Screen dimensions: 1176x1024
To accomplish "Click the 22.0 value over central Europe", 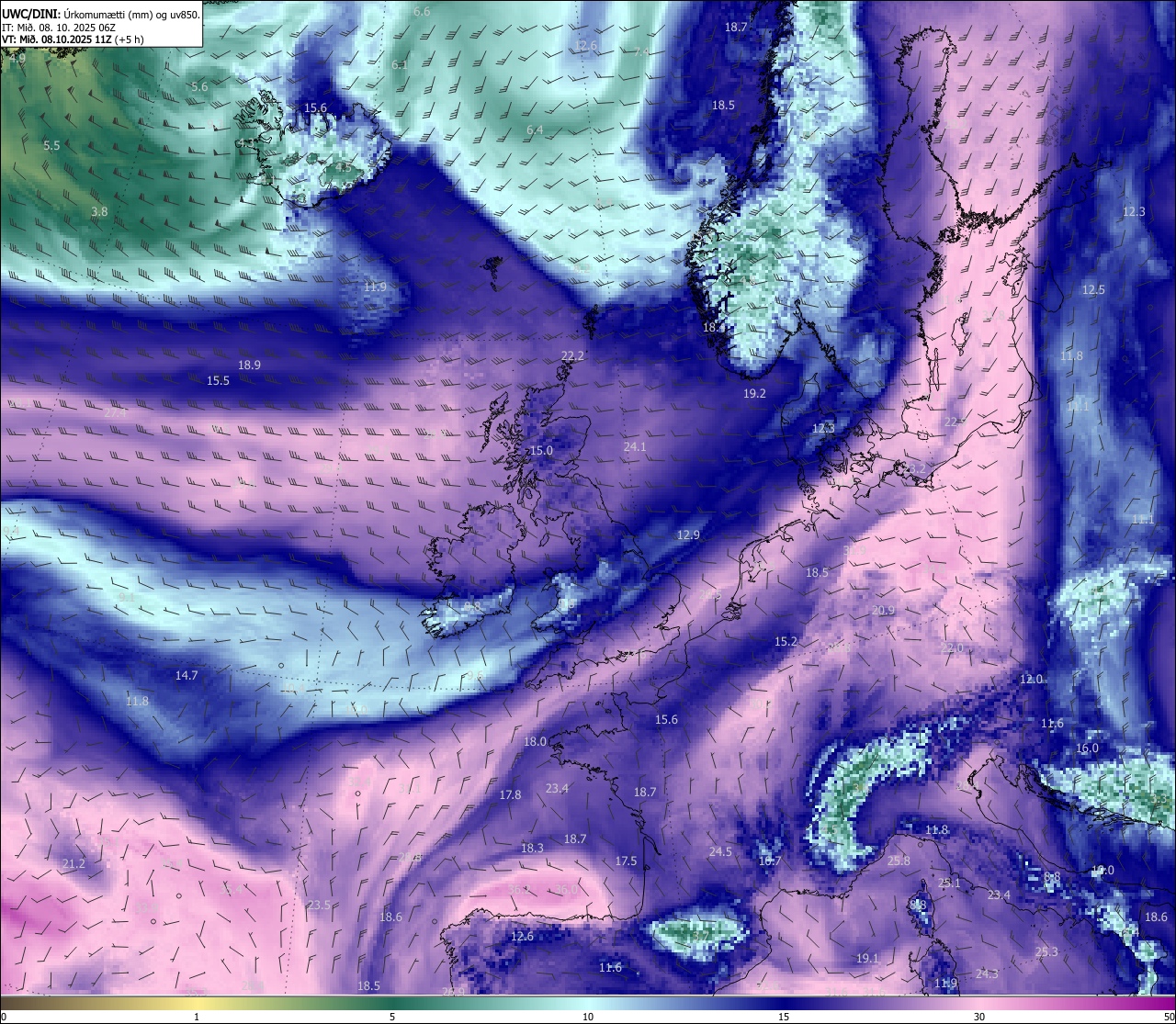I will pyautogui.click(x=951, y=647).
